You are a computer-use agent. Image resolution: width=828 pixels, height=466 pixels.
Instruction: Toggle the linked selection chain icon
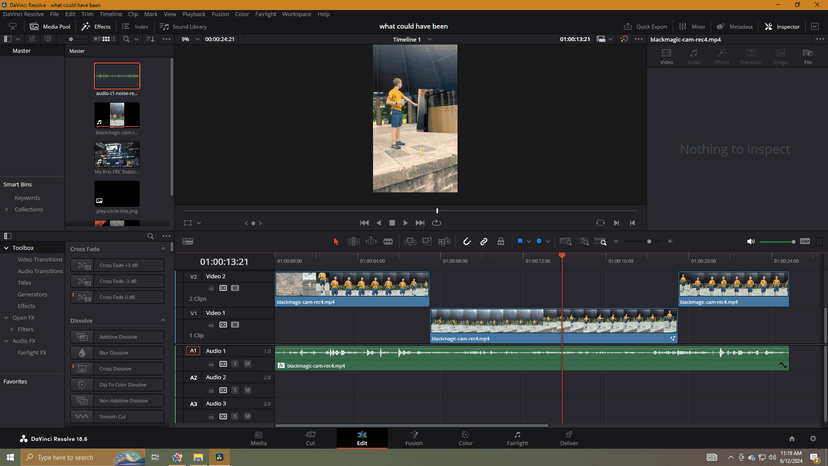pyautogui.click(x=483, y=241)
